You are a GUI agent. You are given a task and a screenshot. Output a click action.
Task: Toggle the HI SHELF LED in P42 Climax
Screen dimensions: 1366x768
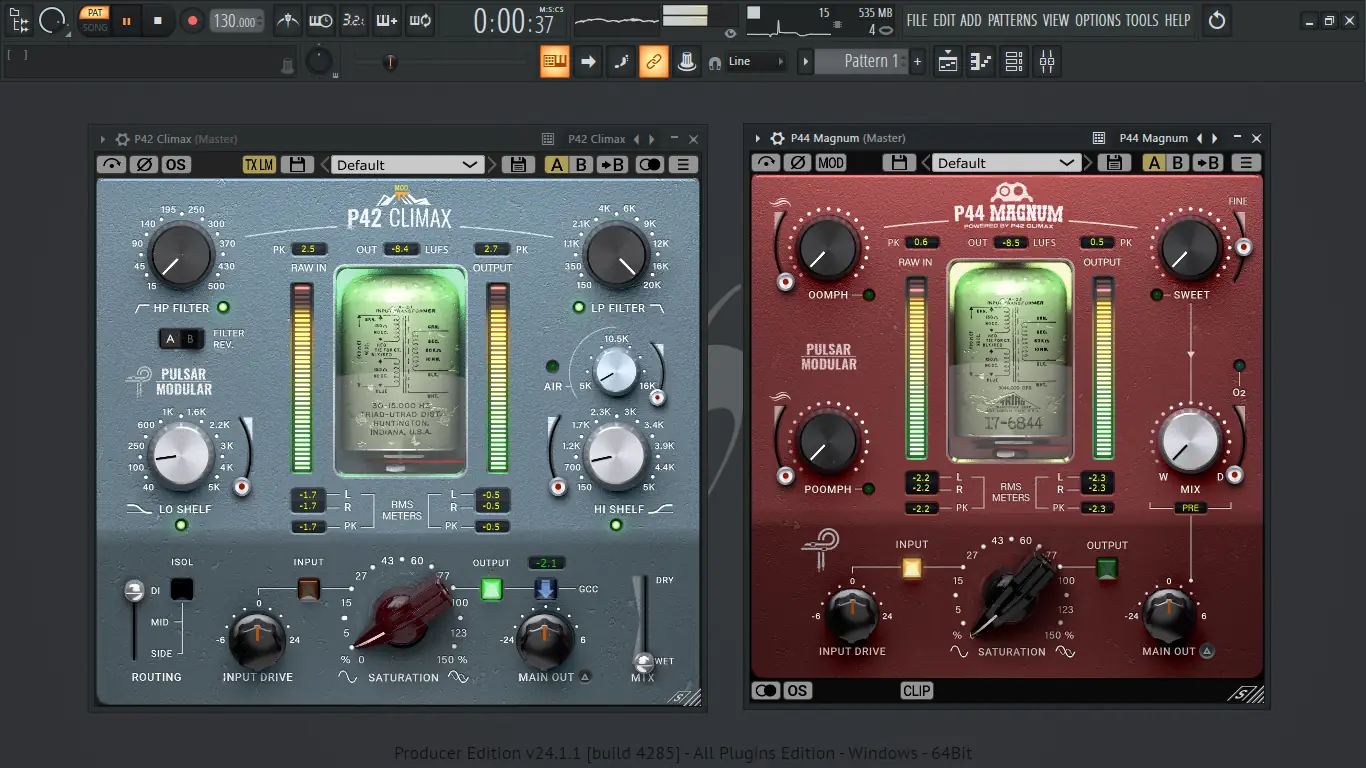coord(617,525)
